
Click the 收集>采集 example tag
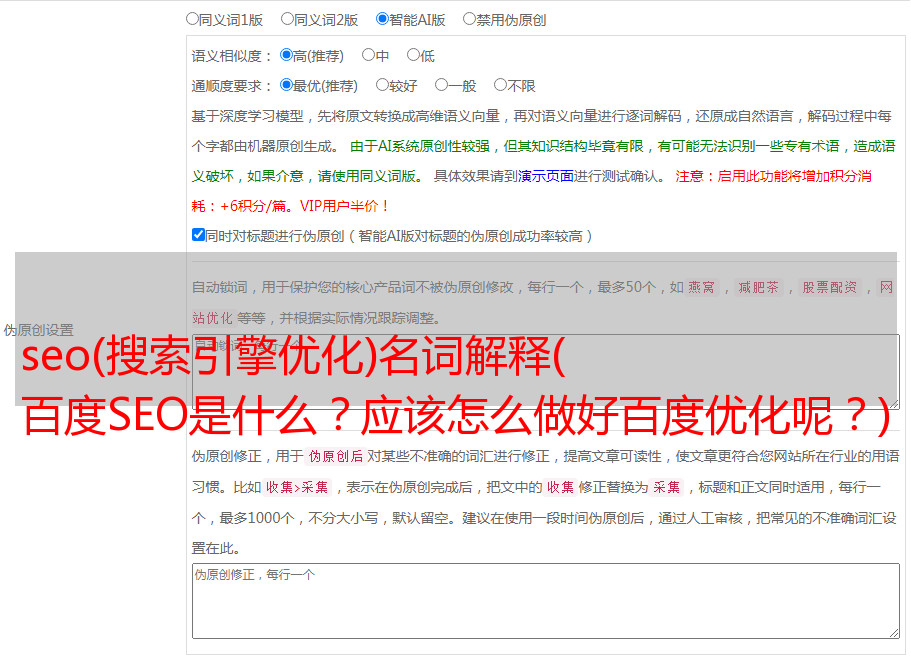click(297, 487)
